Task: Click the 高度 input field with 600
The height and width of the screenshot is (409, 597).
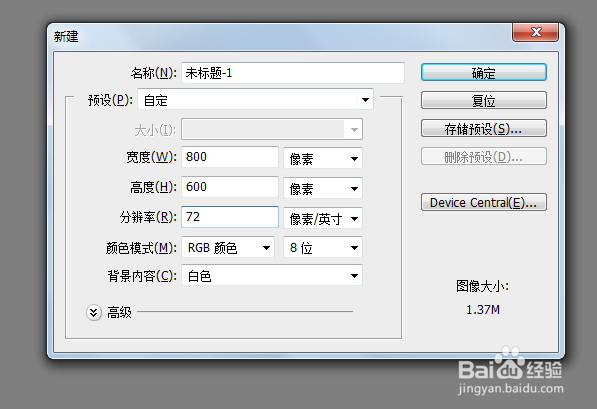Action: tap(230, 187)
